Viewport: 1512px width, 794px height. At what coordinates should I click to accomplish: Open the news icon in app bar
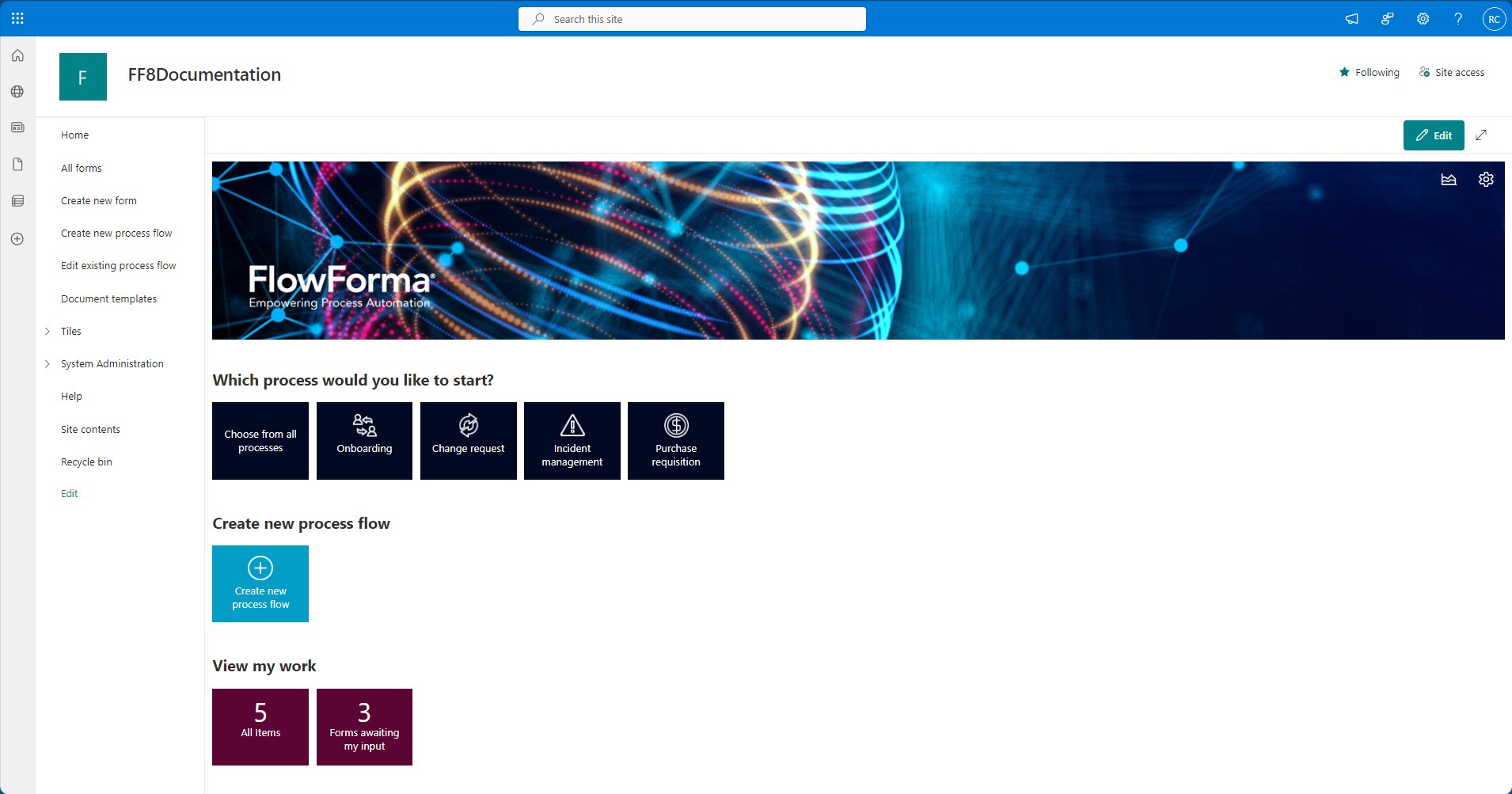pyautogui.click(x=17, y=127)
